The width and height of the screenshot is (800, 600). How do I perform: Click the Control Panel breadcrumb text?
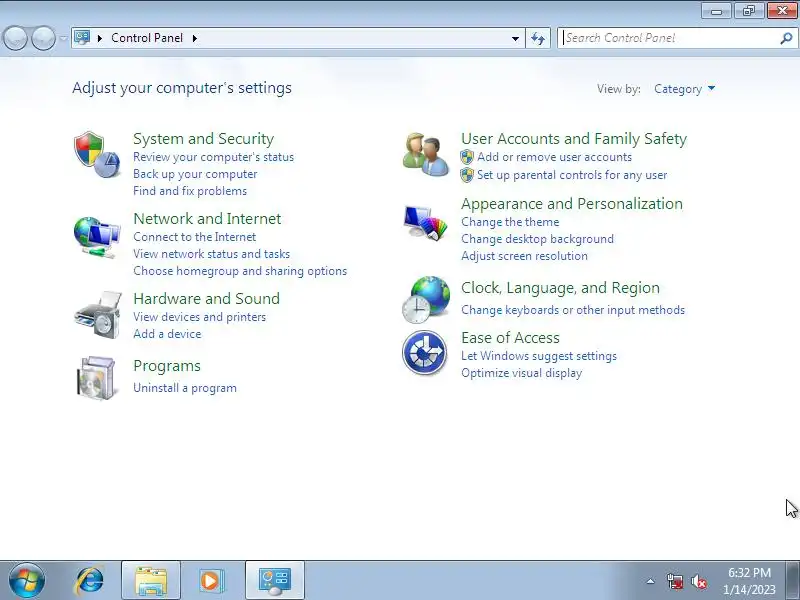coord(147,38)
